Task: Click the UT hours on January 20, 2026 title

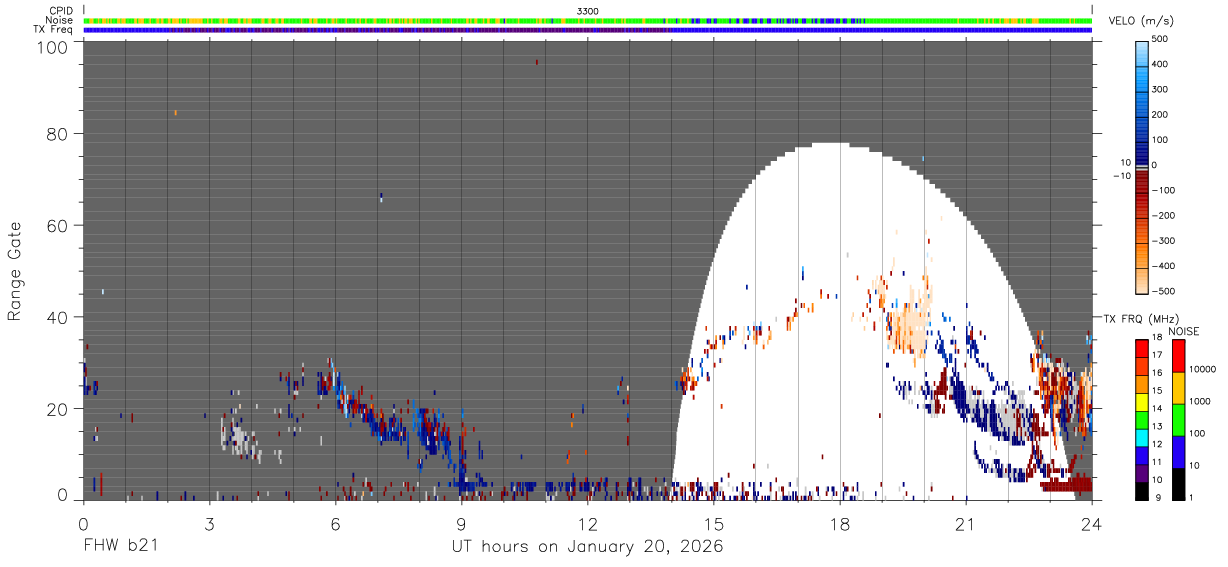Action: 587,547
